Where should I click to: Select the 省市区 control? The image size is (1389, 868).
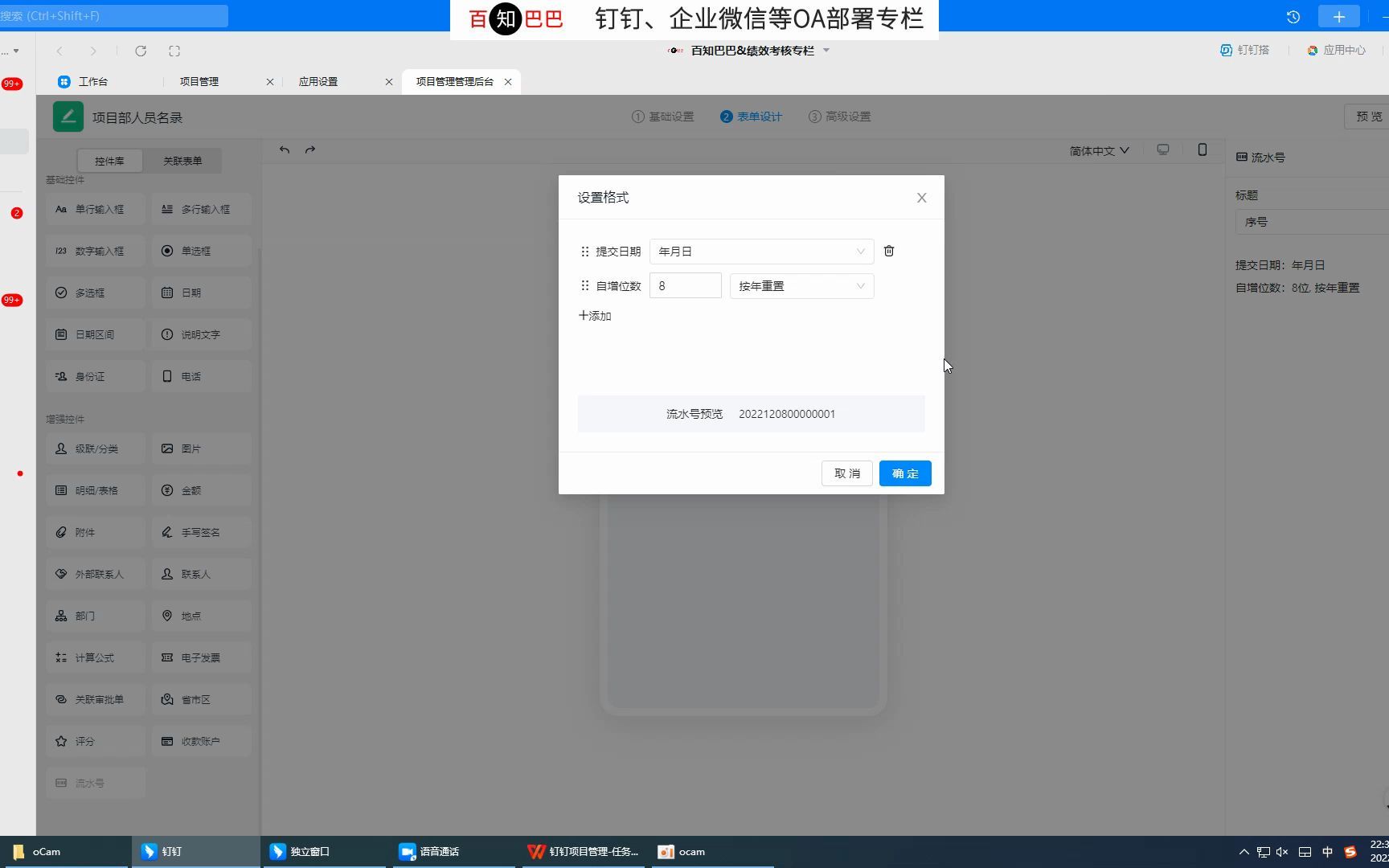click(x=202, y=699)
